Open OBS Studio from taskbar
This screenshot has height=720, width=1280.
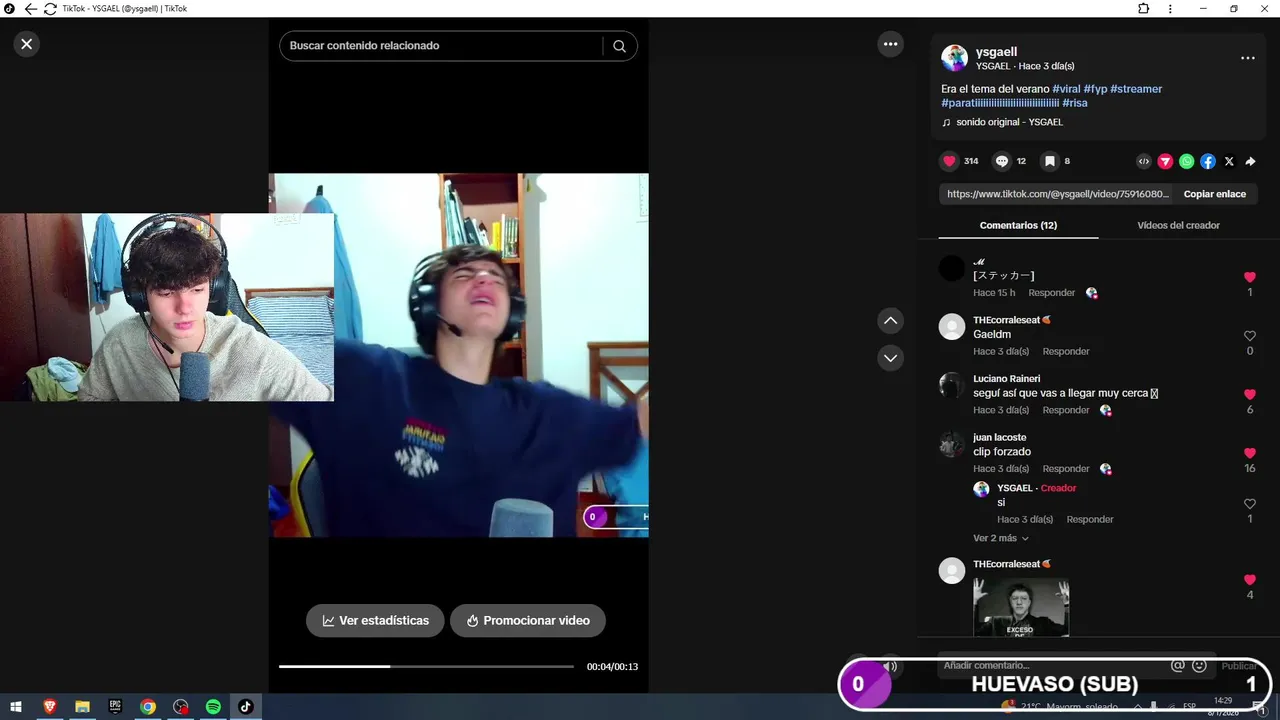coord(180,707)
